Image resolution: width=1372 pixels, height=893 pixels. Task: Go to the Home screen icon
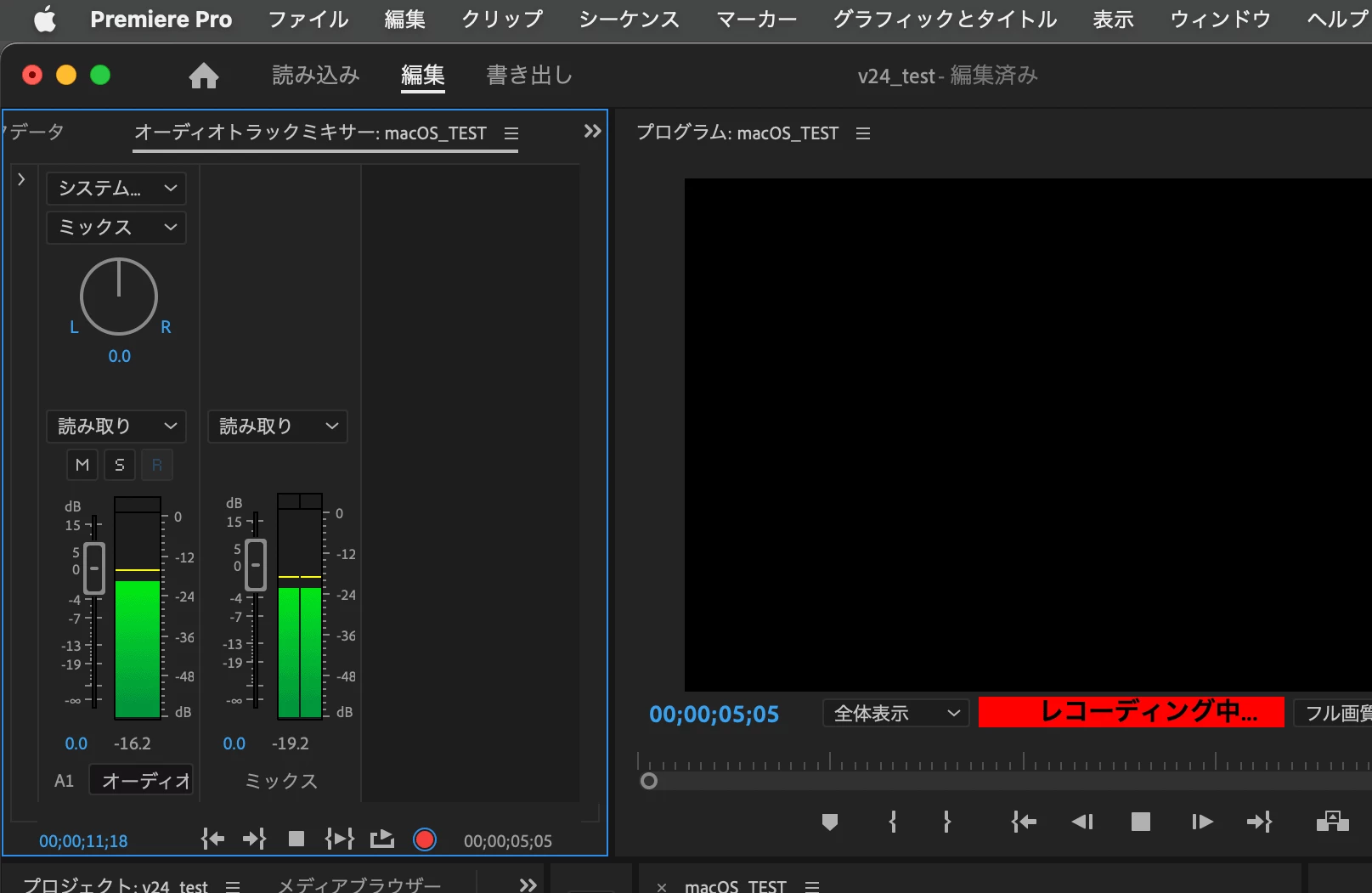click(x=204, y=76)
